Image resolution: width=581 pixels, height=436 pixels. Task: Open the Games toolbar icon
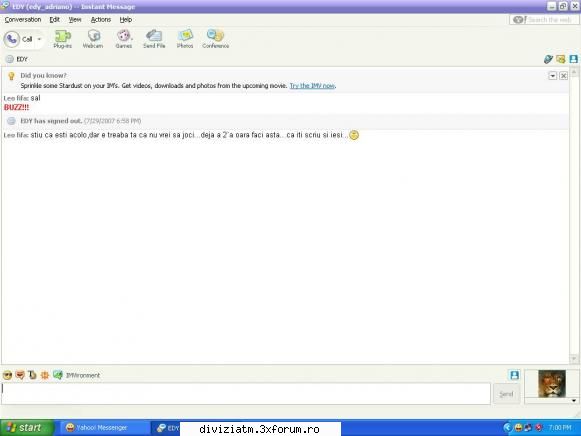tap(123, 39)
